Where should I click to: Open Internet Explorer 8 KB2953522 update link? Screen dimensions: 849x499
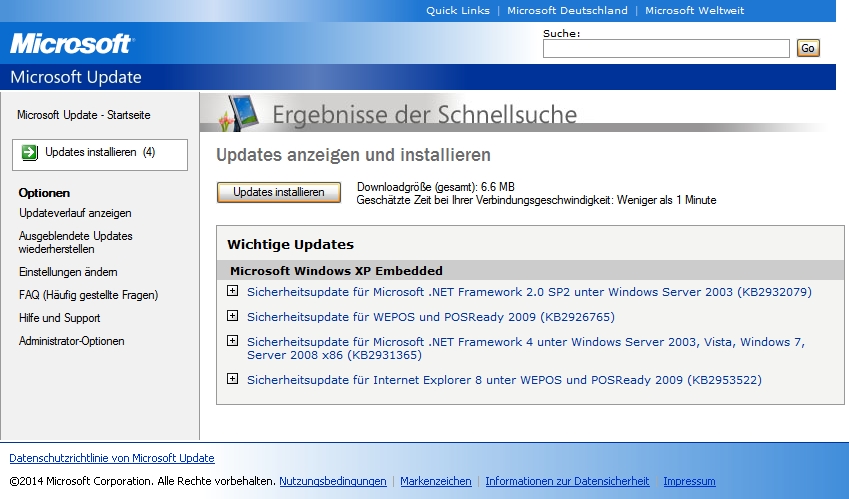504,380
